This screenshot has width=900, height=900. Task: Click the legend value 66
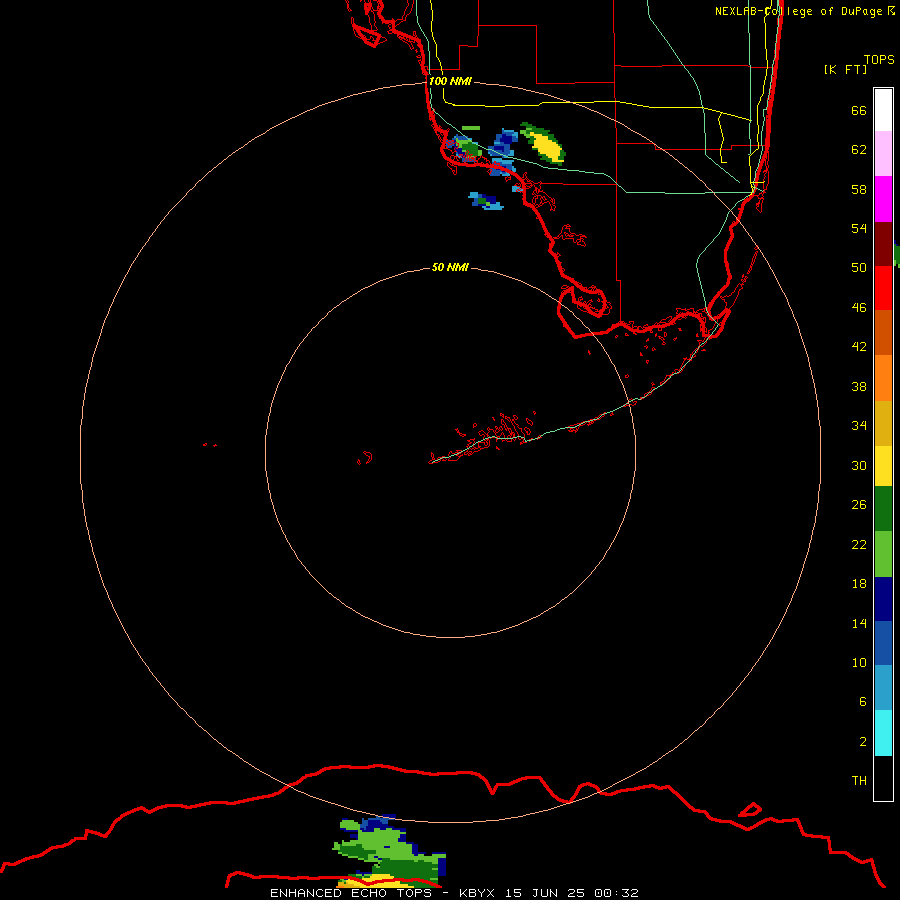tap(859, 110)
